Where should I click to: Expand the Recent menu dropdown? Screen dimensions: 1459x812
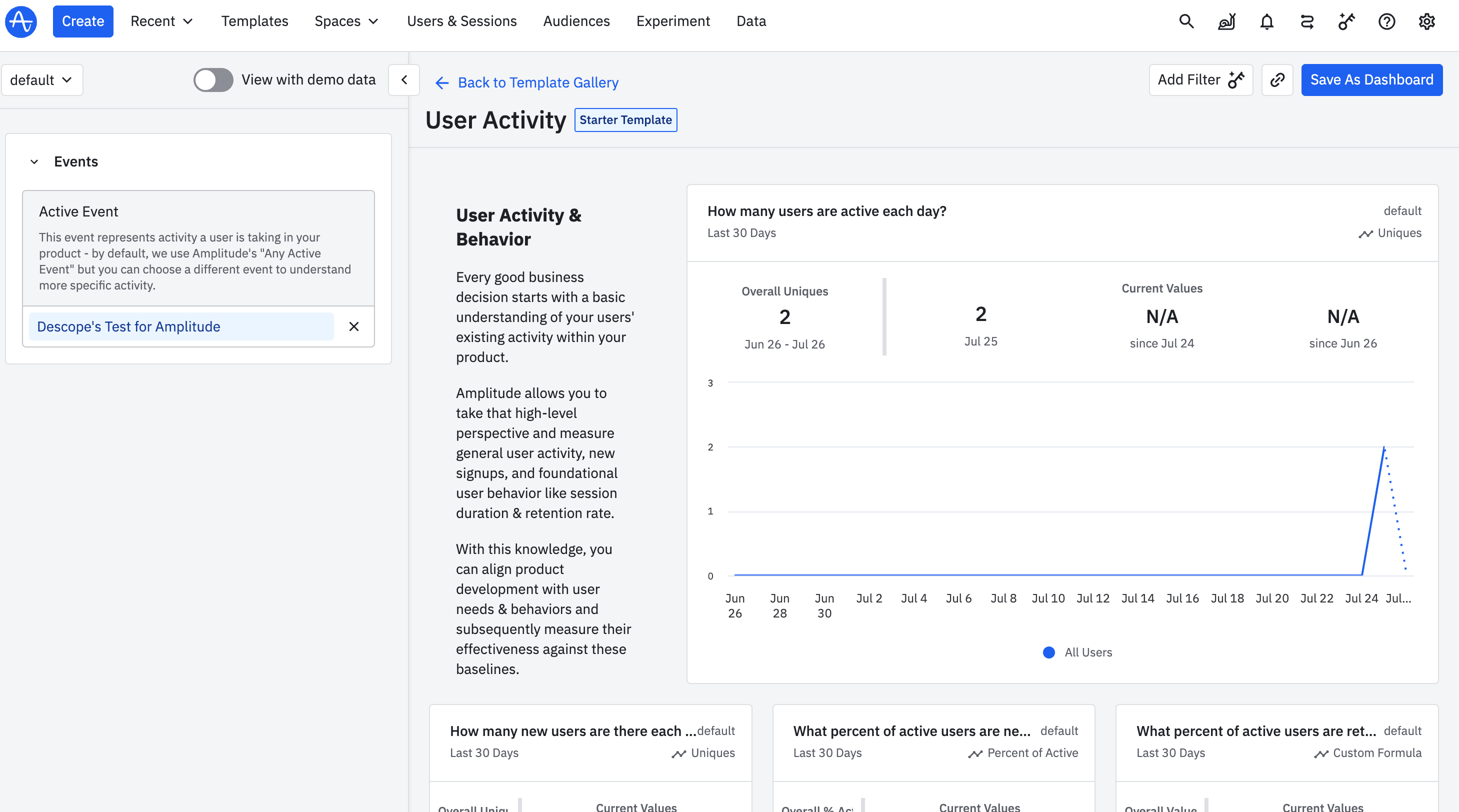coord(161,21)
